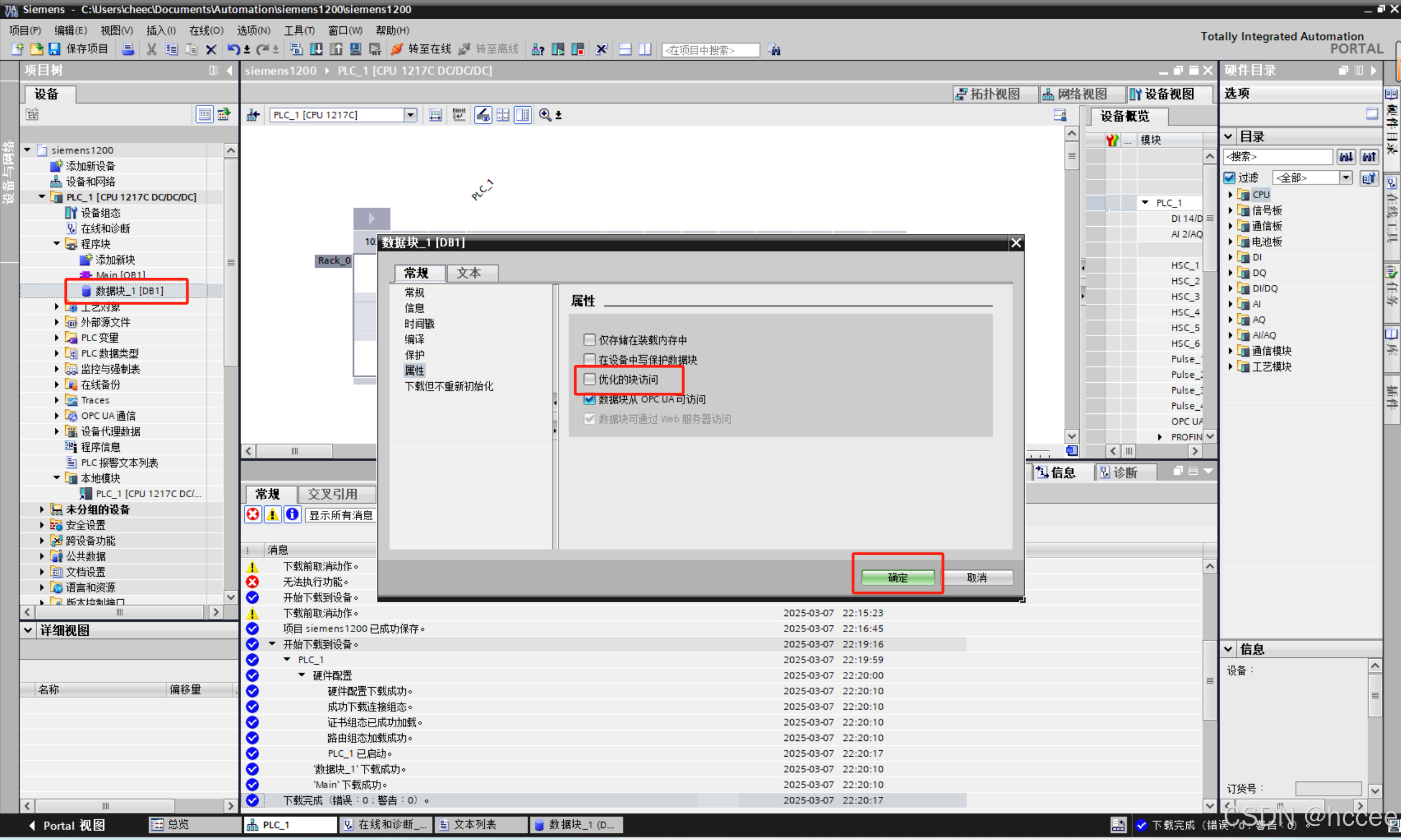This screenshot has width=1401, height=840.
Task: Open the PLC_1 [CPU 1217C] device dropdown
Action: (x=410, y=115)
